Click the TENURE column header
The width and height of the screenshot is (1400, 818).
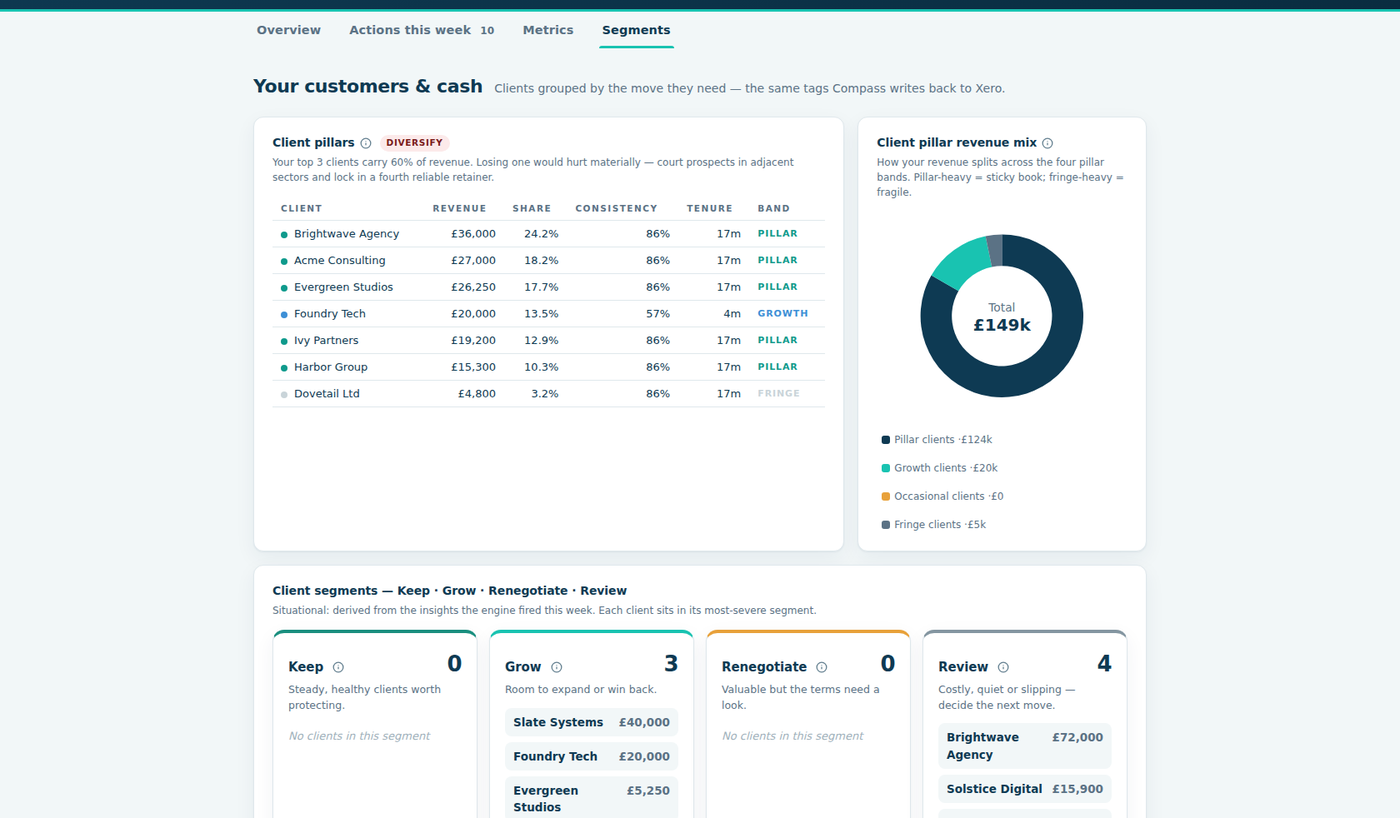(710, 209)
